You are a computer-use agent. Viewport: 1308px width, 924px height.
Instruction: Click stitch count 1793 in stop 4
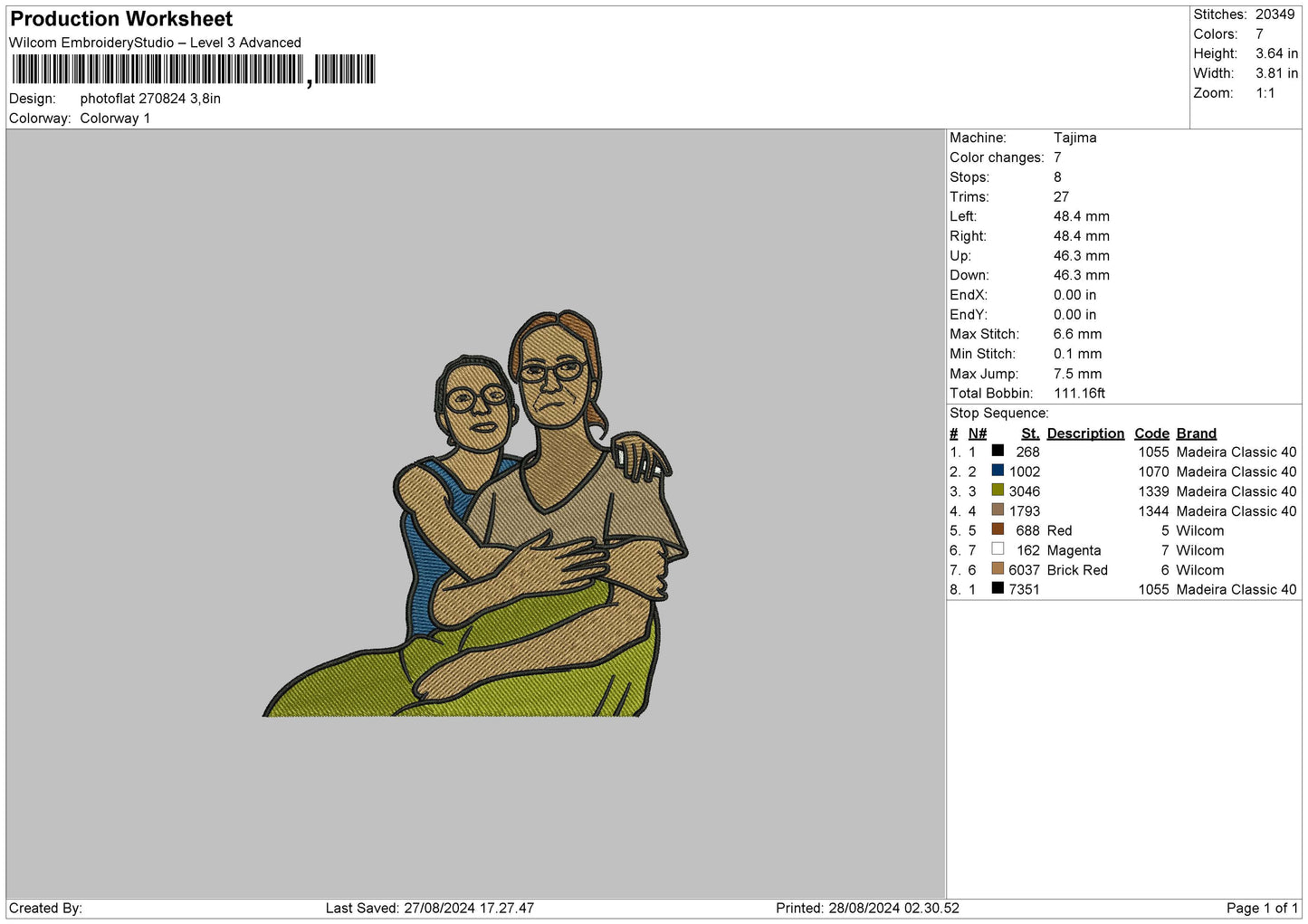pos(1025,511)
